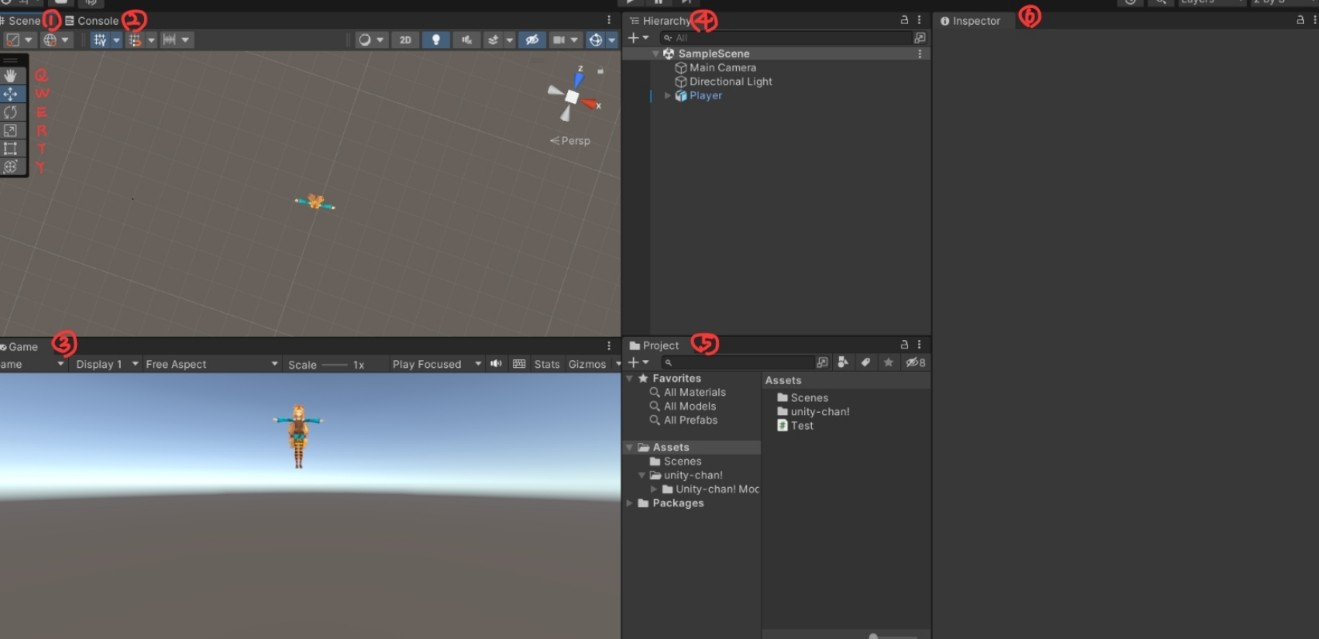Select the Hand view tool

click(10, 75)
